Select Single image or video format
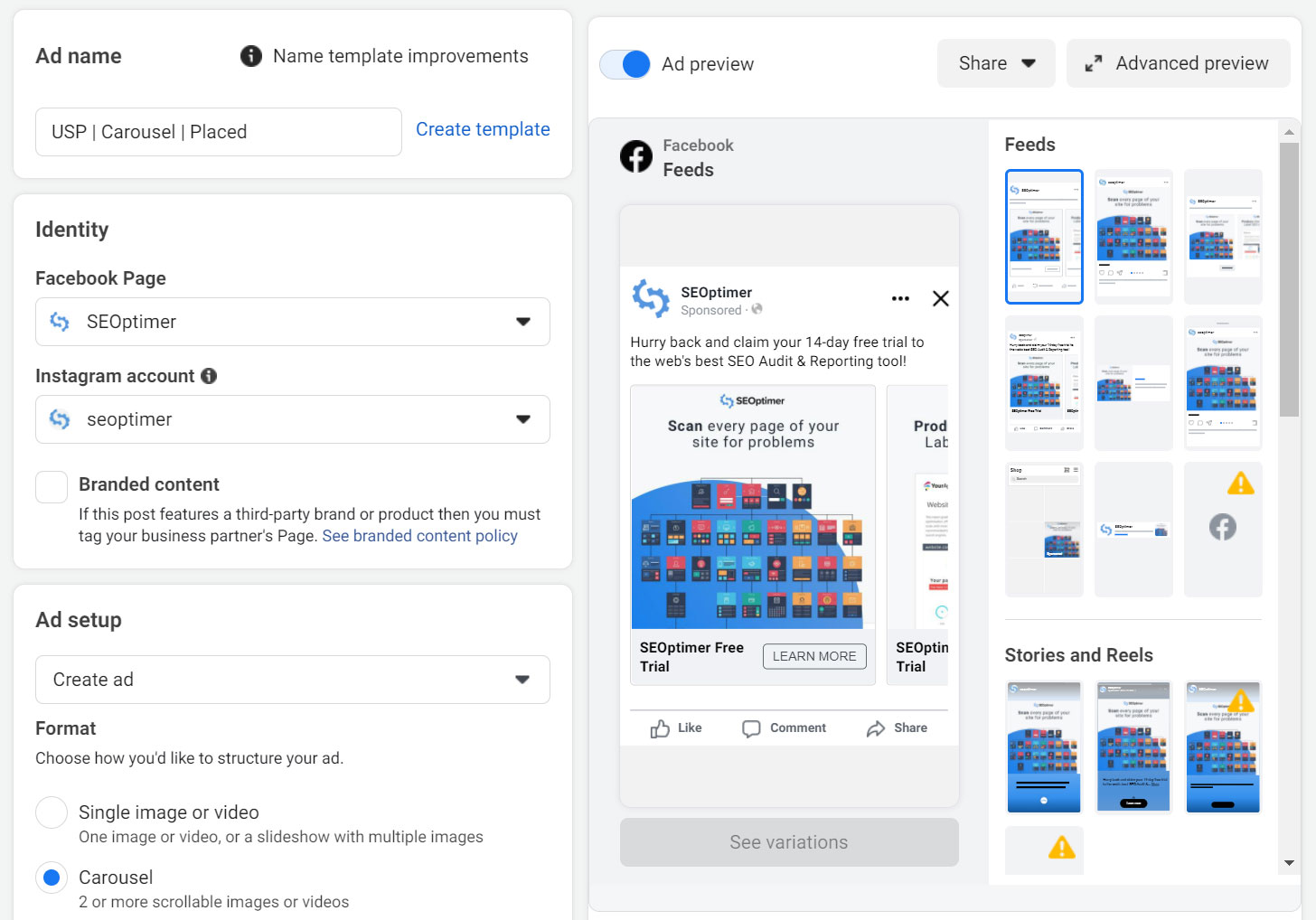The image size is (1316, 920). click(x=52, y=812)
